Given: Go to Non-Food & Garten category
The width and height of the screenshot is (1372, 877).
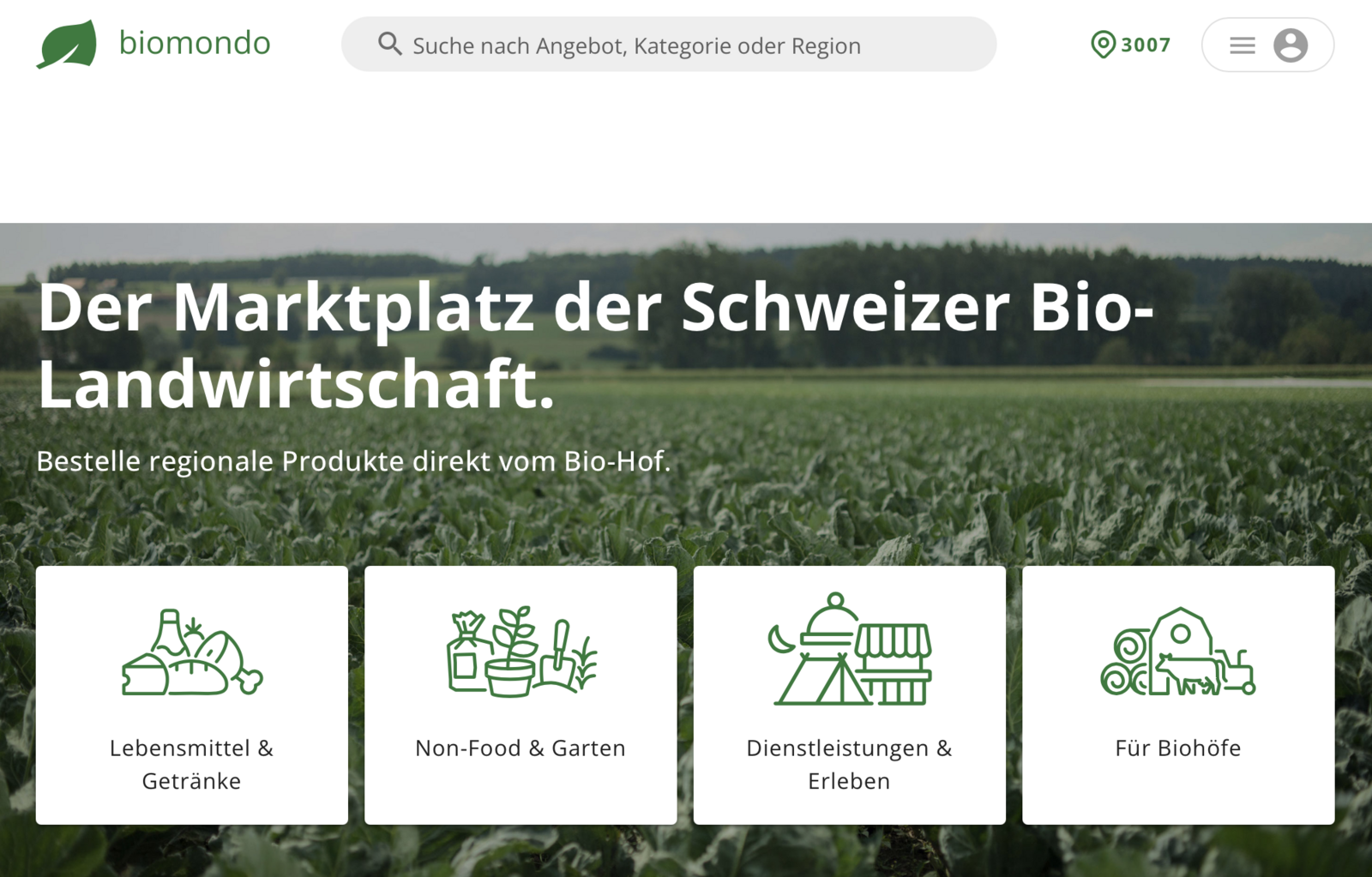Looking at the screenshot, I should 521,748.
